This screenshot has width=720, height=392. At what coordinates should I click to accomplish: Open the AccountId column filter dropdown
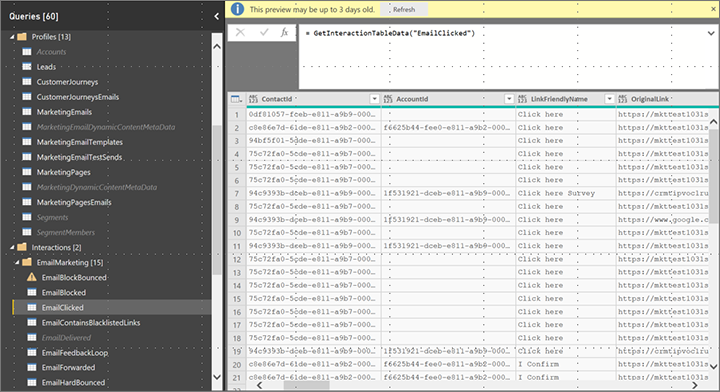509,99
